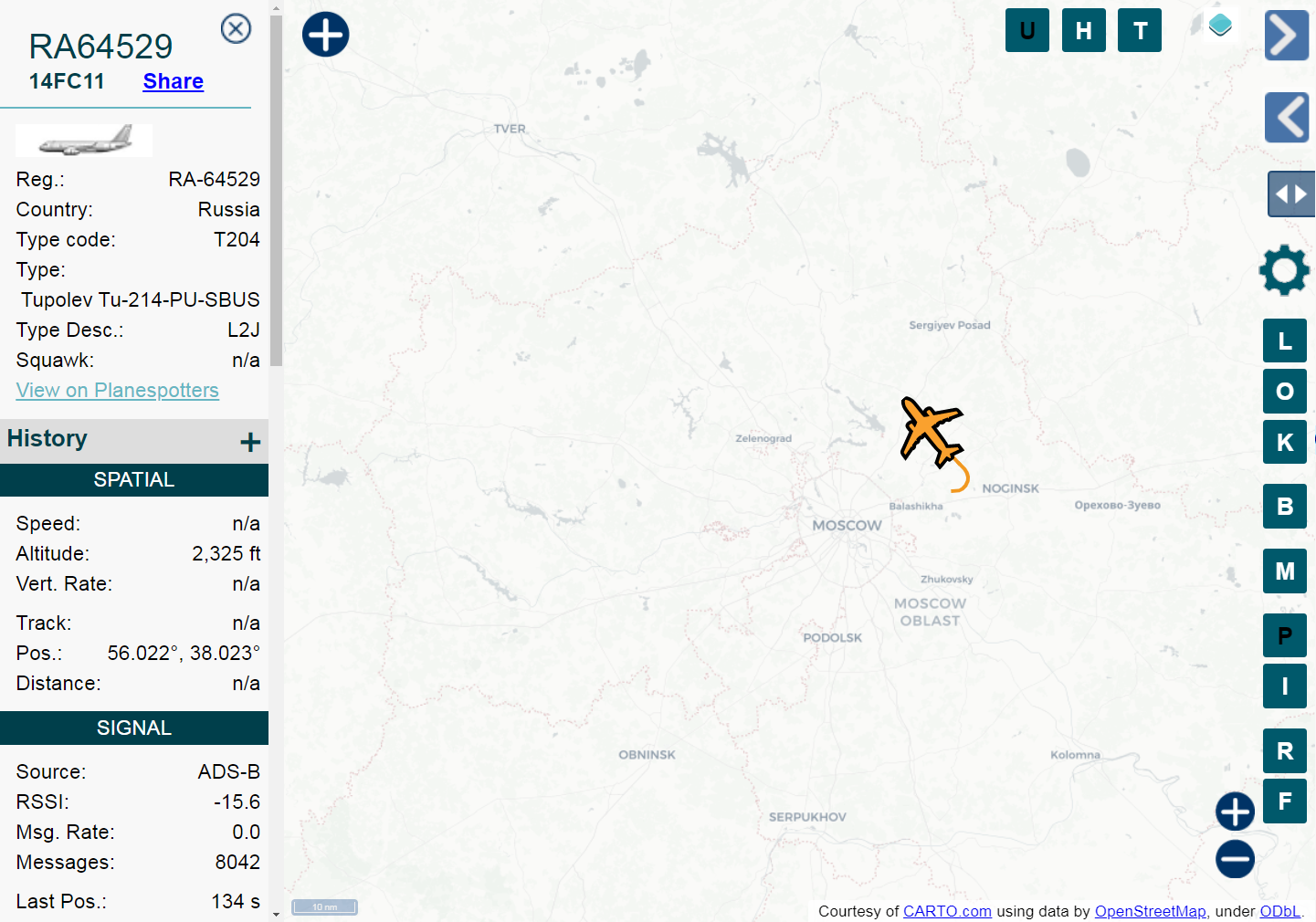Click the double-arrow sidebar toggle button
This screenshot has width=1316, height=922.
1291,194
